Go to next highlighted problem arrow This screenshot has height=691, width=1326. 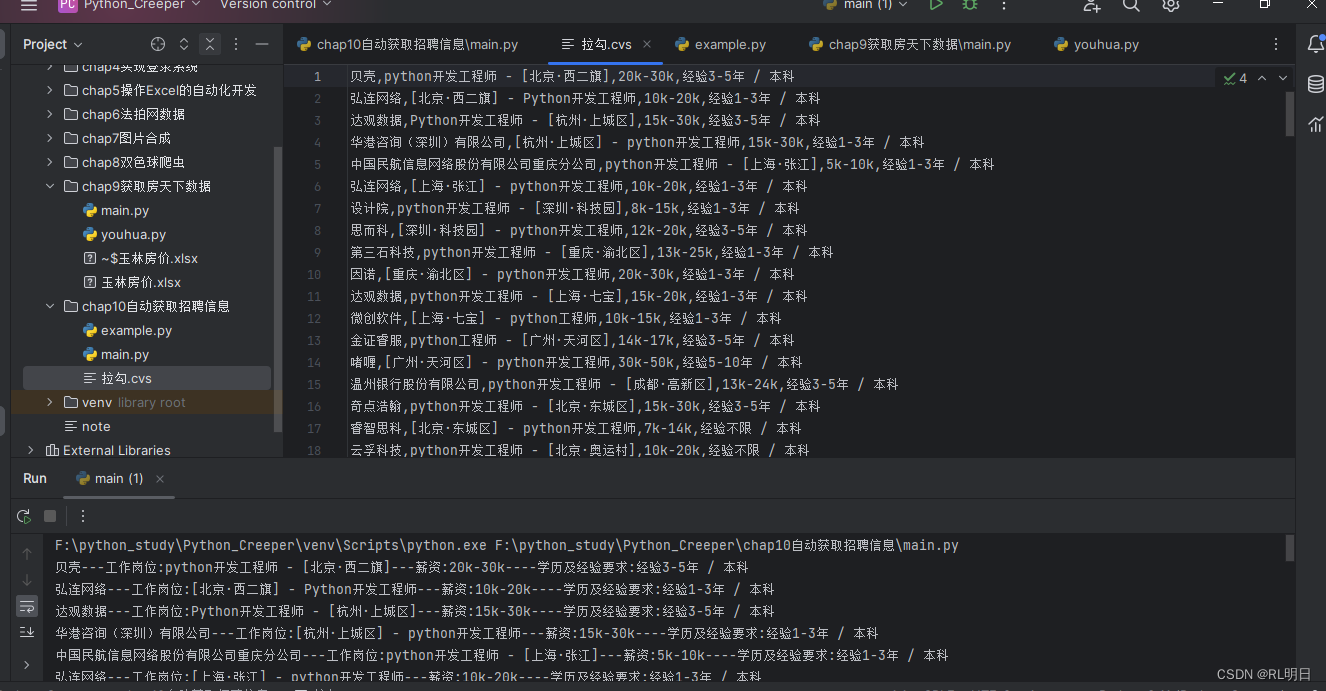click(1283, 78)
